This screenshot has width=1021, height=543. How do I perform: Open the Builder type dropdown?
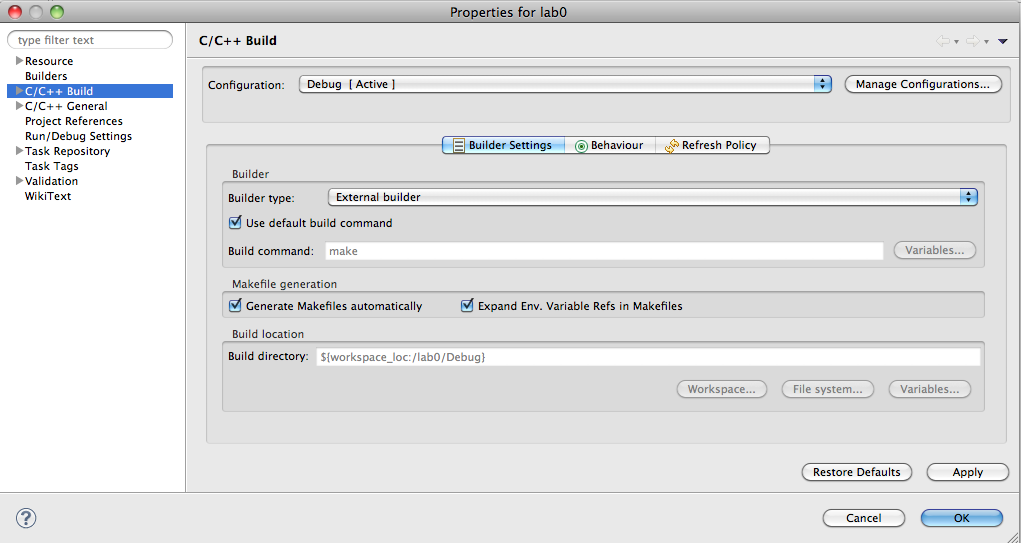652,197
